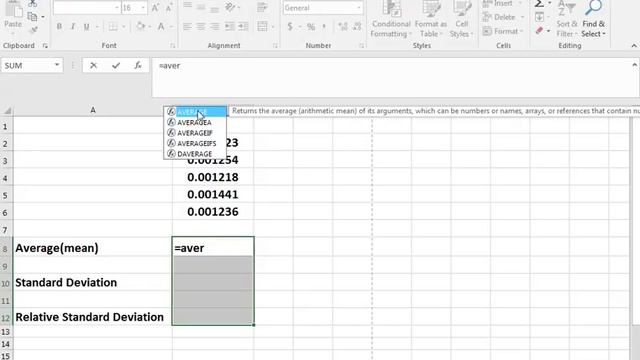
Task: Click row 7 header
Action: click(x=6, y=230)
